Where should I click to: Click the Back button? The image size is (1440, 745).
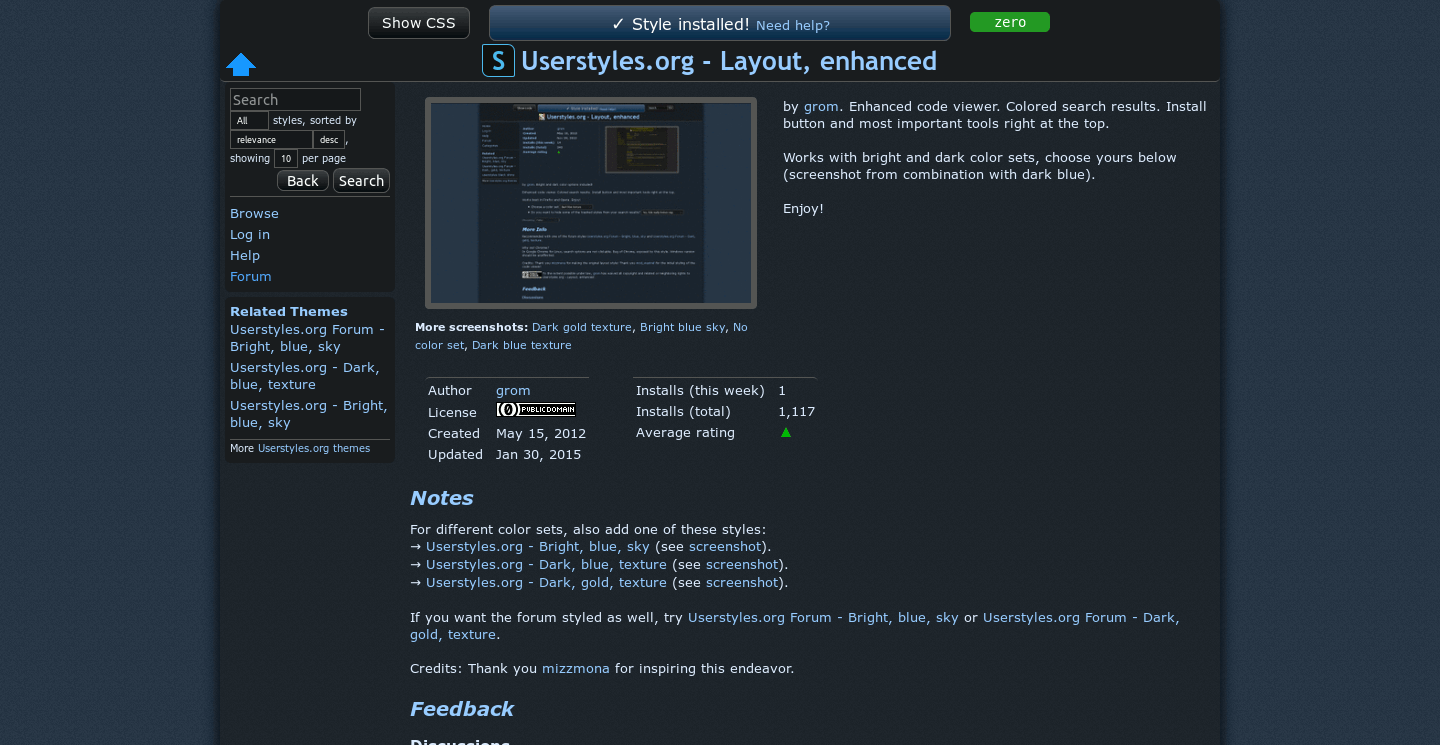click(x=303, y=181)
